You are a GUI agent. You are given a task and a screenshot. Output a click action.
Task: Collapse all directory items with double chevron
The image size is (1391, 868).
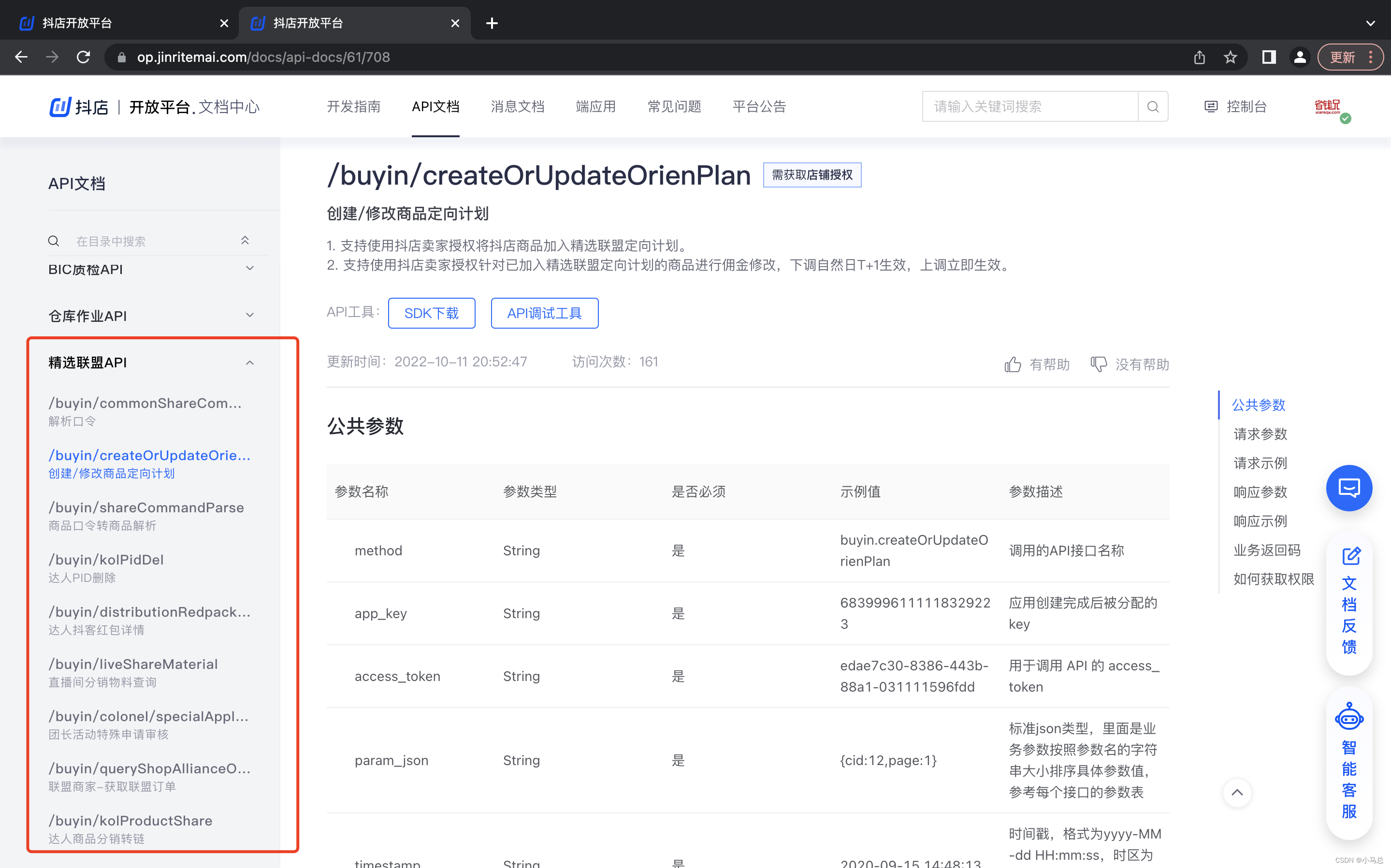click(245, 241)
